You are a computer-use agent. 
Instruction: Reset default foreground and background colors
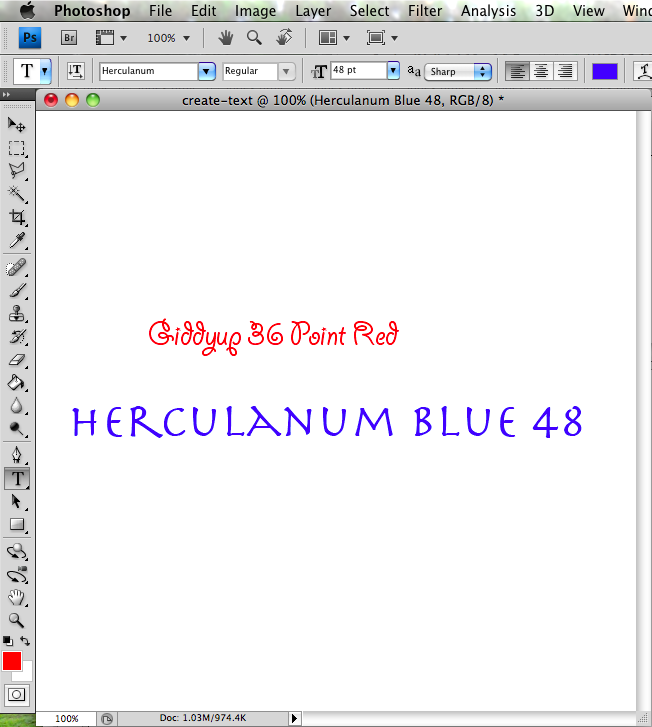(7, 641)
